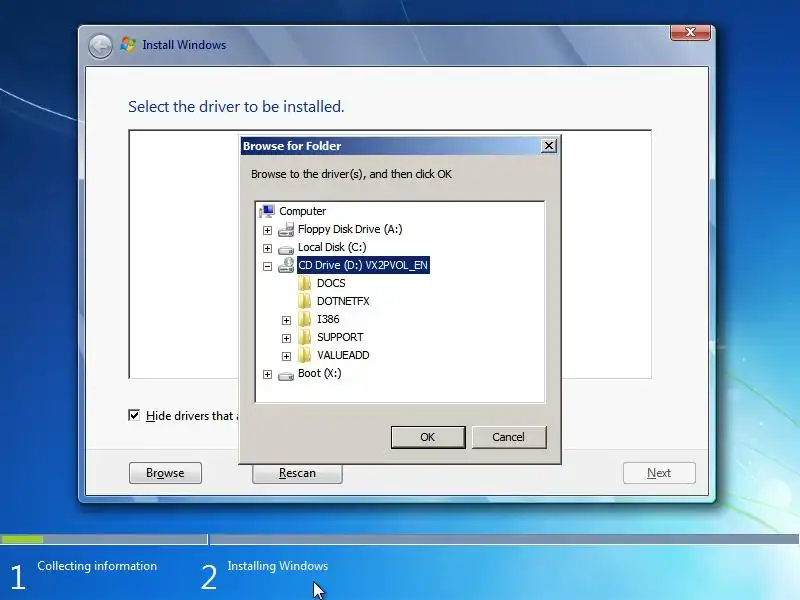This screenshot has height=600, width=800.
Task: Expand the VALUEADD folder node
Action: [x=286, y=356]
